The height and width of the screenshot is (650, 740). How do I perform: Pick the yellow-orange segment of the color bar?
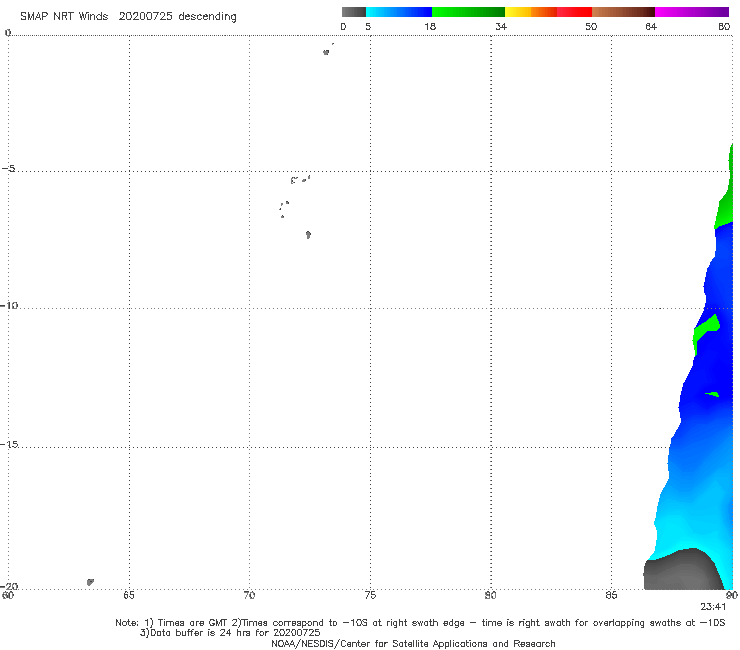(x=530, y=12)
